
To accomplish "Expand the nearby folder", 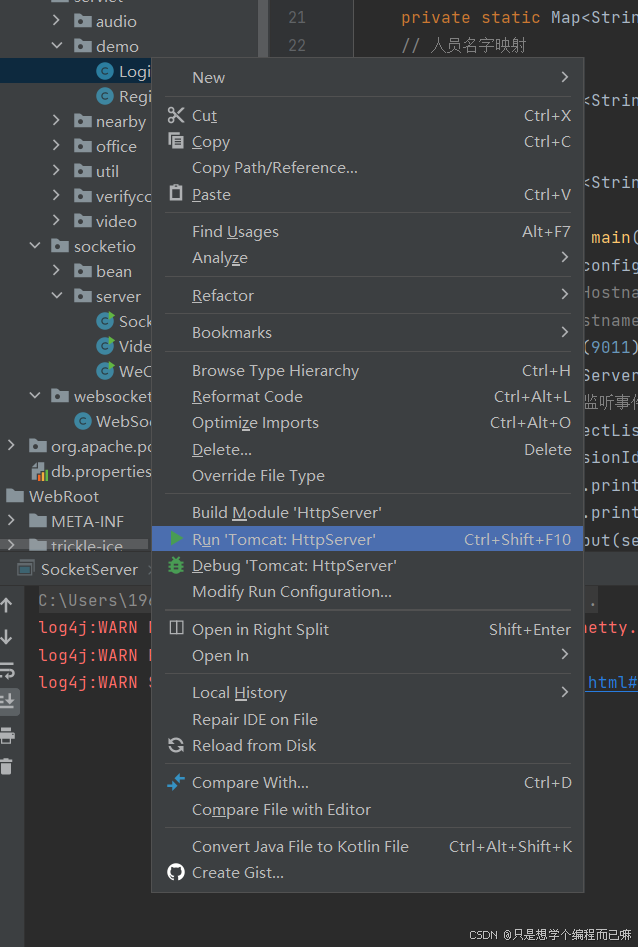I will 56,121.
